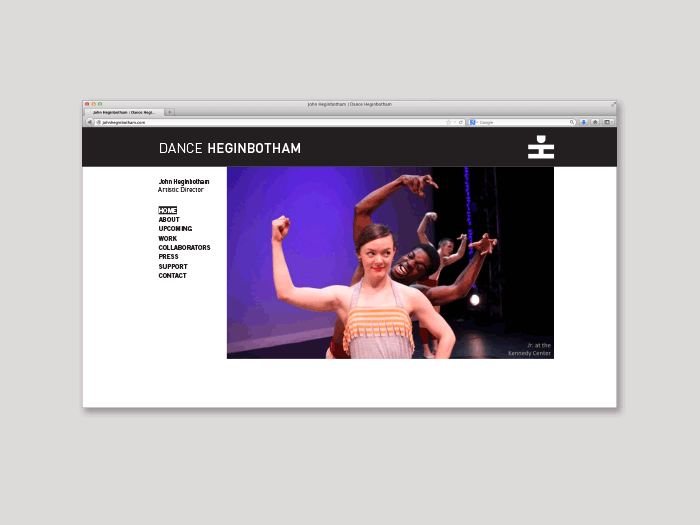Open the HOME menu link
The height and width of the screenshot is (525, 700).
(x=167, y=210)
